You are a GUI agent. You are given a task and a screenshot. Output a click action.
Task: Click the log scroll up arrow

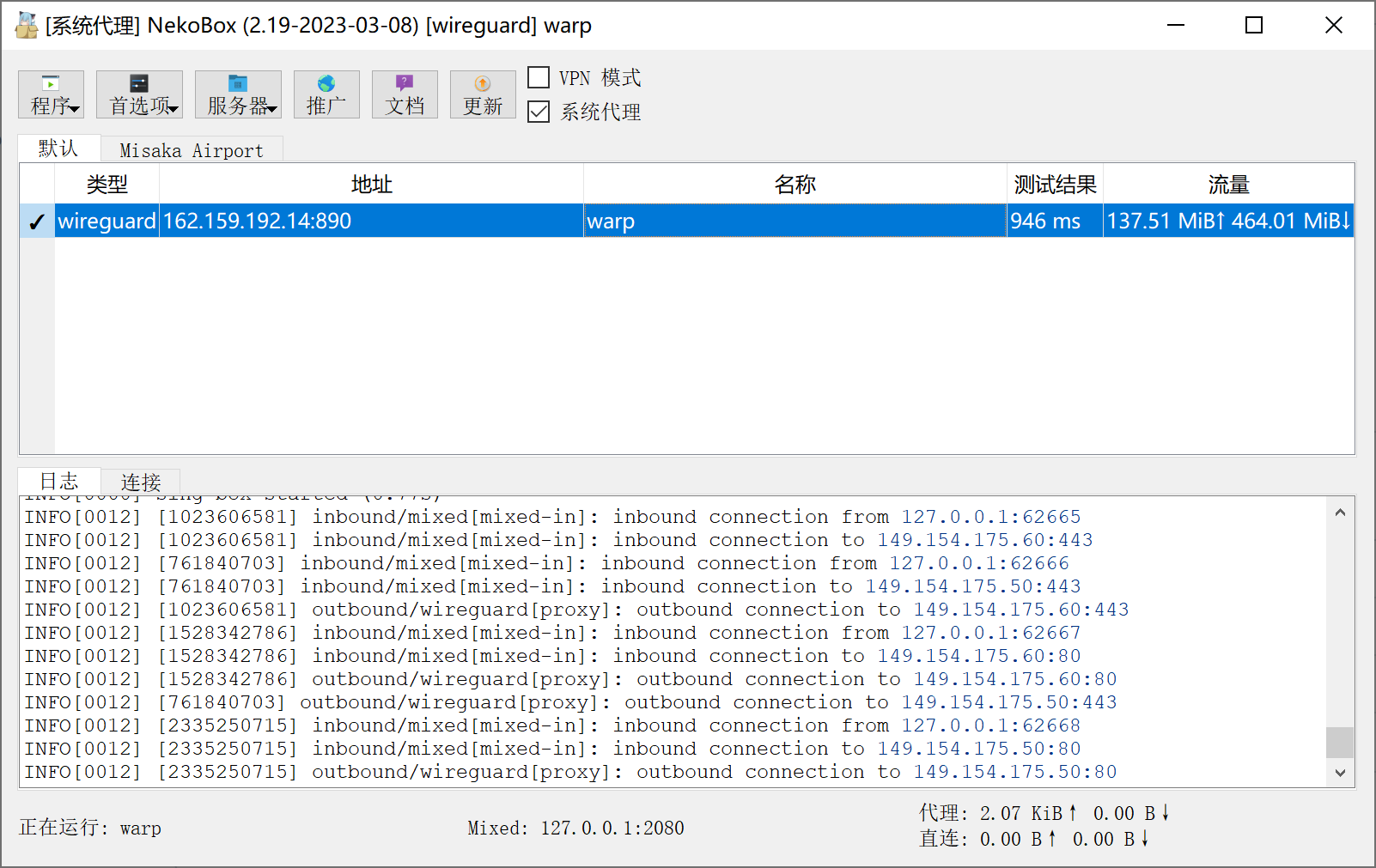point(1340,513)
